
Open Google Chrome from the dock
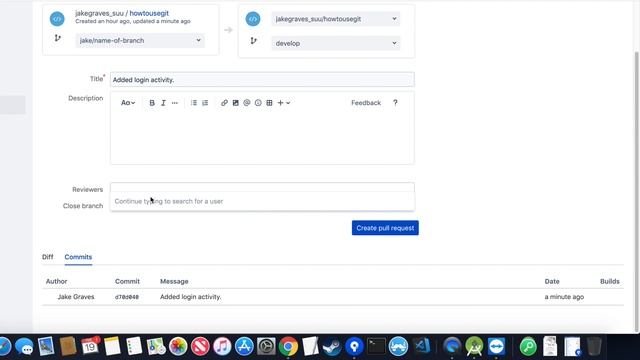[288, 347]
